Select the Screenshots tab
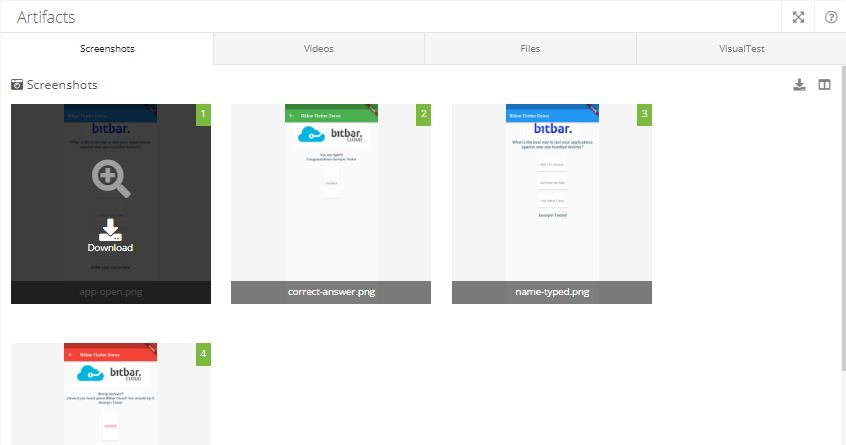Screen dimensions: 846x445 [107, 48]
